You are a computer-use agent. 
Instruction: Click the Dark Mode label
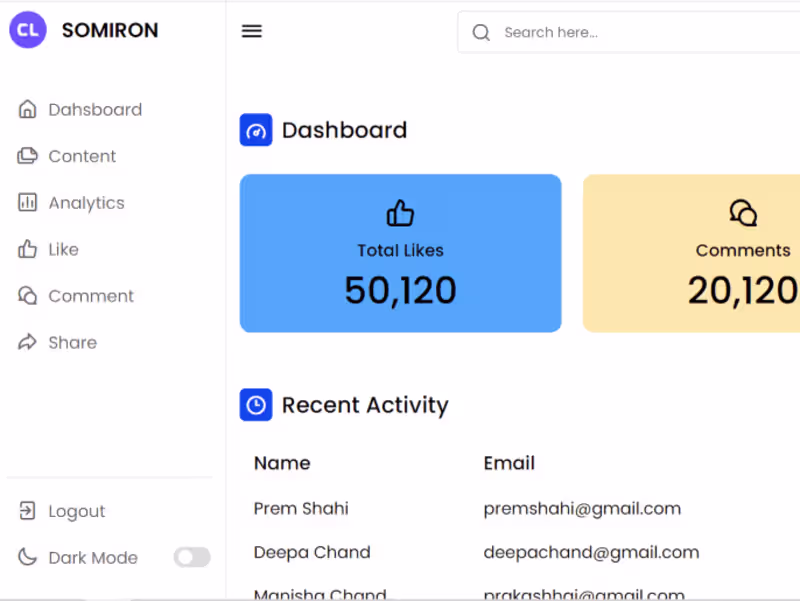(x=93, y=558)
